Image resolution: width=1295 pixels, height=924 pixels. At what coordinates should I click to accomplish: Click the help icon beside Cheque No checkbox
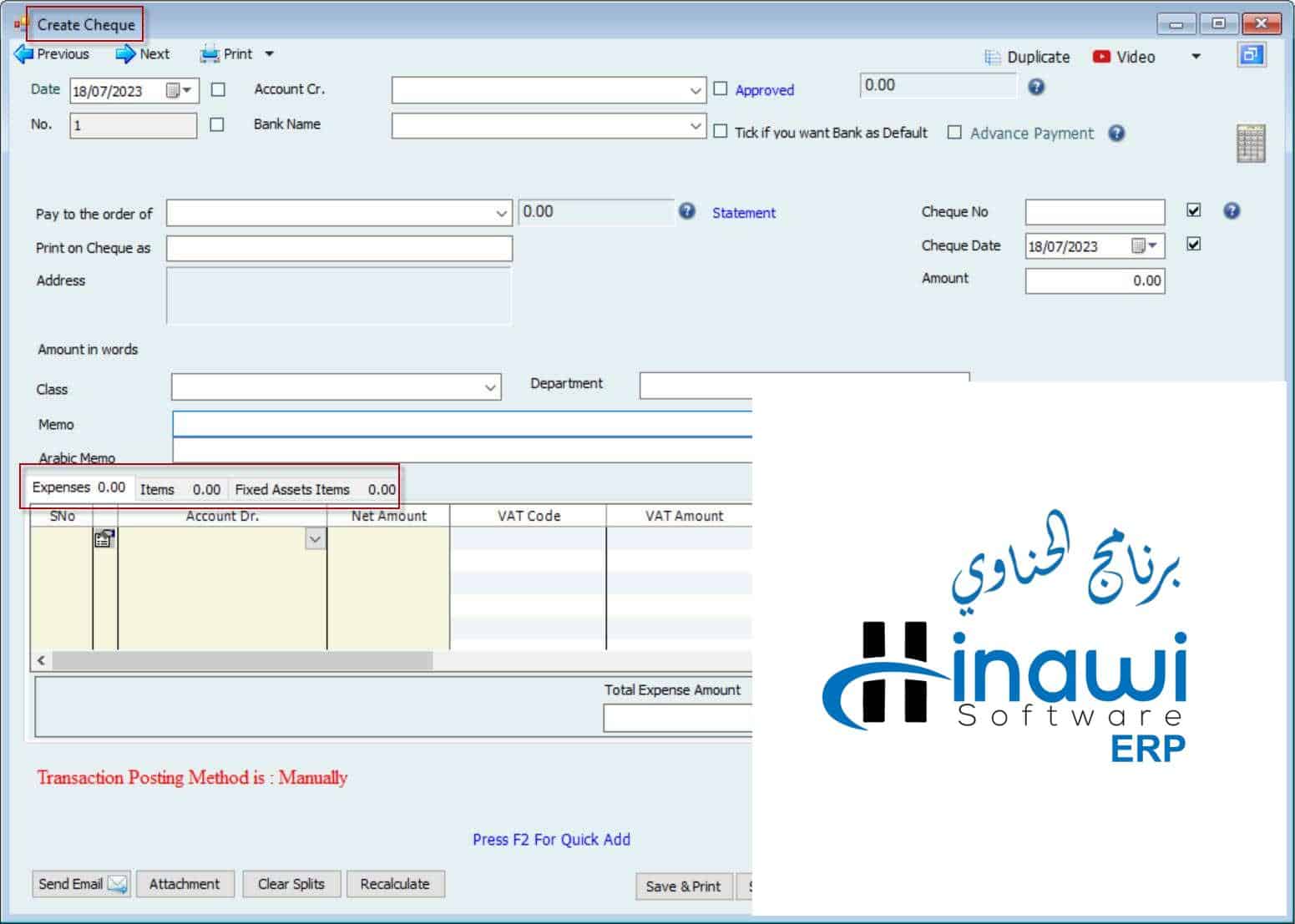pos(1232,210)
